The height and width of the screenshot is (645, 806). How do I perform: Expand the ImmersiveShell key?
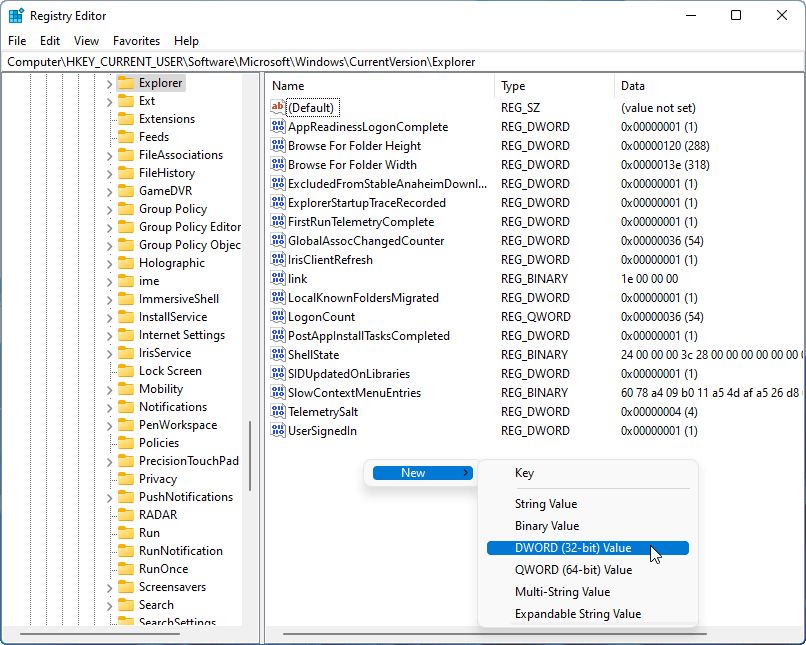(x=109, y=300)
